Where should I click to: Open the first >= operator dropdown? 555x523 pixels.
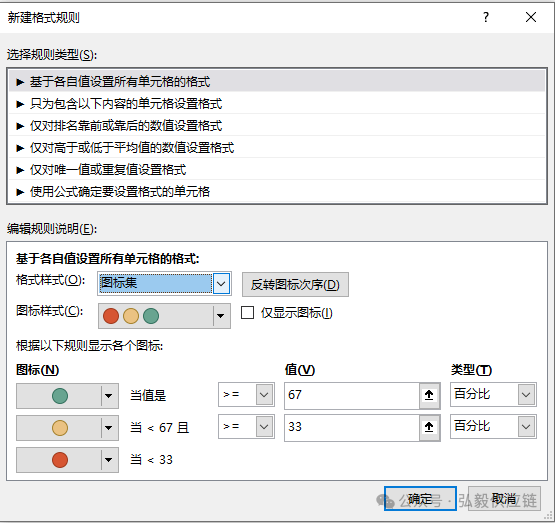click(x=246, y=394)
